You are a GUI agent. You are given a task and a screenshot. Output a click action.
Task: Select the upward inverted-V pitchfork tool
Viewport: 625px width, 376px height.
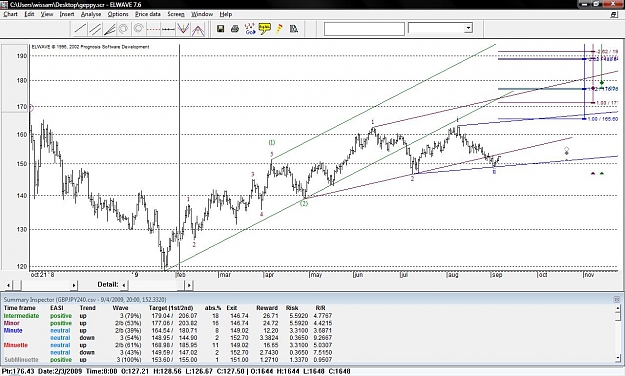tap(198, 29)
